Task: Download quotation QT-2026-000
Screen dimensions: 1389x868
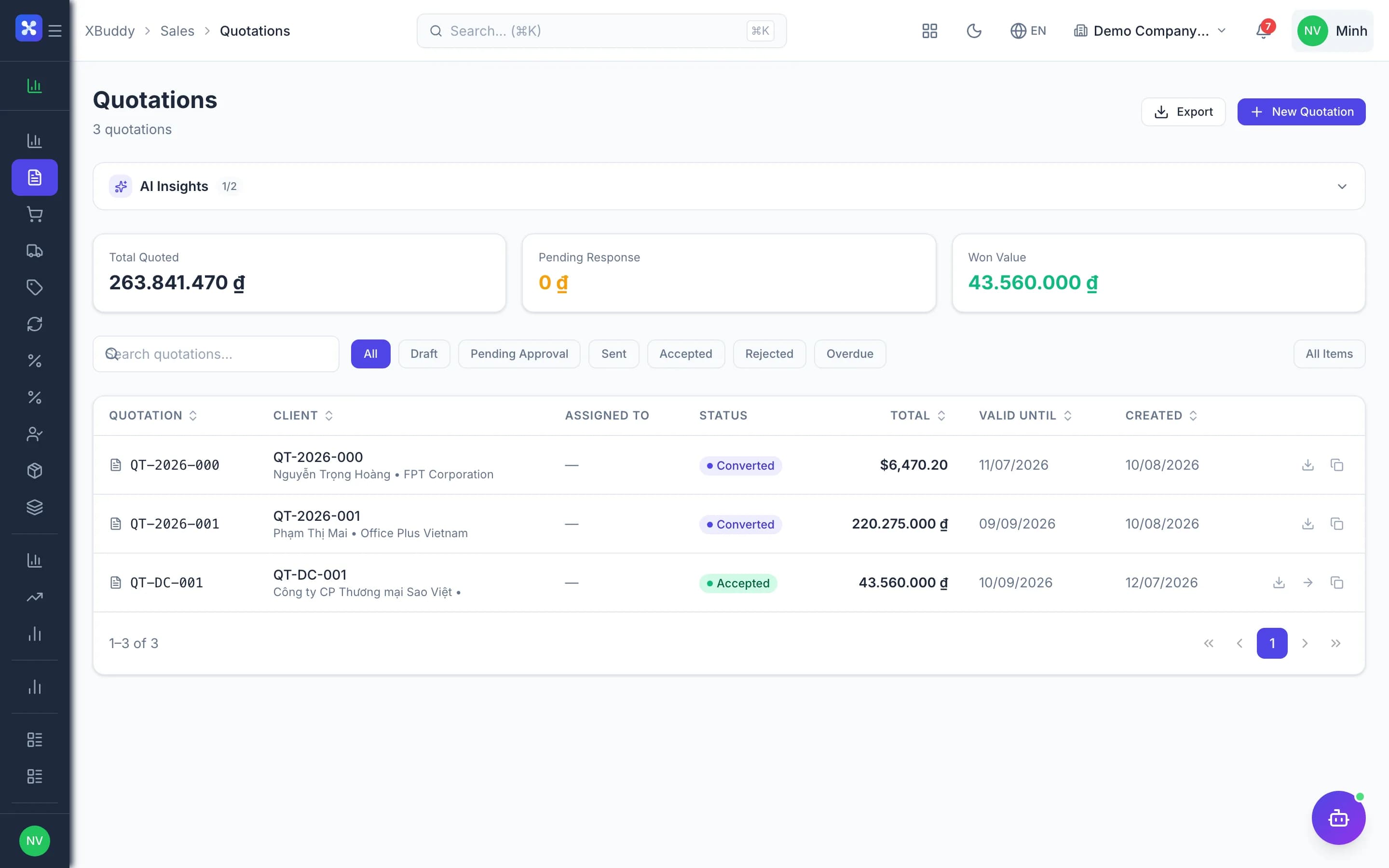Action: click(x=1307, y=465)
